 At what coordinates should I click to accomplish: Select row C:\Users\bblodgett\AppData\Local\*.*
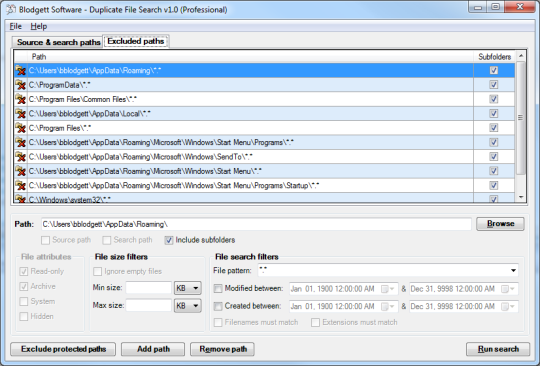coord(264,114)
